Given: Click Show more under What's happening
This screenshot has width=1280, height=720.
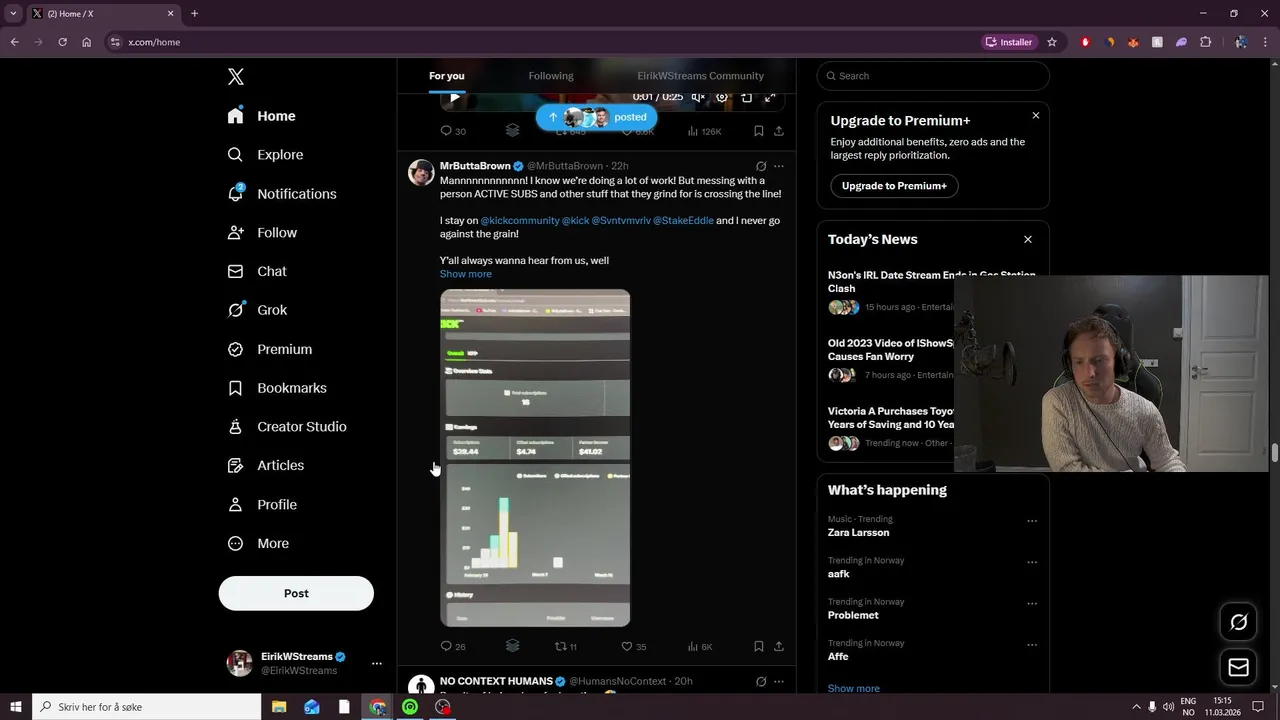Looking at the screenshot, I should coord(853,688).
